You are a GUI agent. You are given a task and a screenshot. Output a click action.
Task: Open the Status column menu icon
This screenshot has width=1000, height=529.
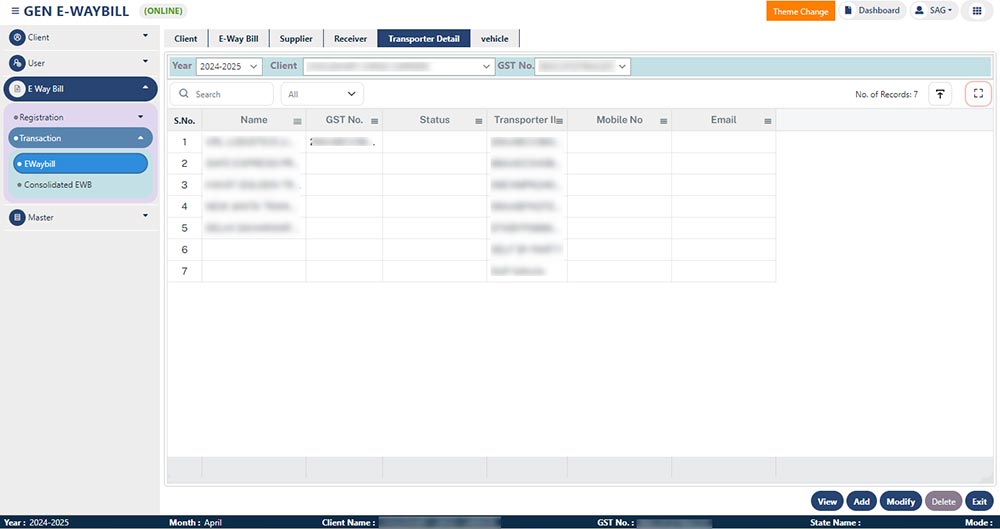pyautogui.click(x=480, y=121)
